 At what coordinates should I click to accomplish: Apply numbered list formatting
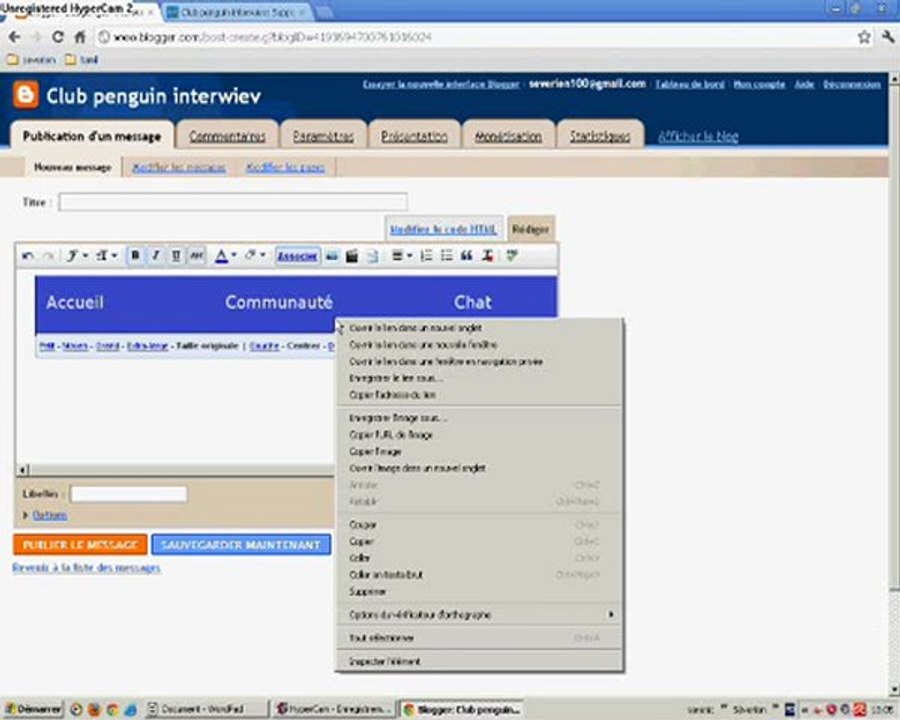point(426,256)
